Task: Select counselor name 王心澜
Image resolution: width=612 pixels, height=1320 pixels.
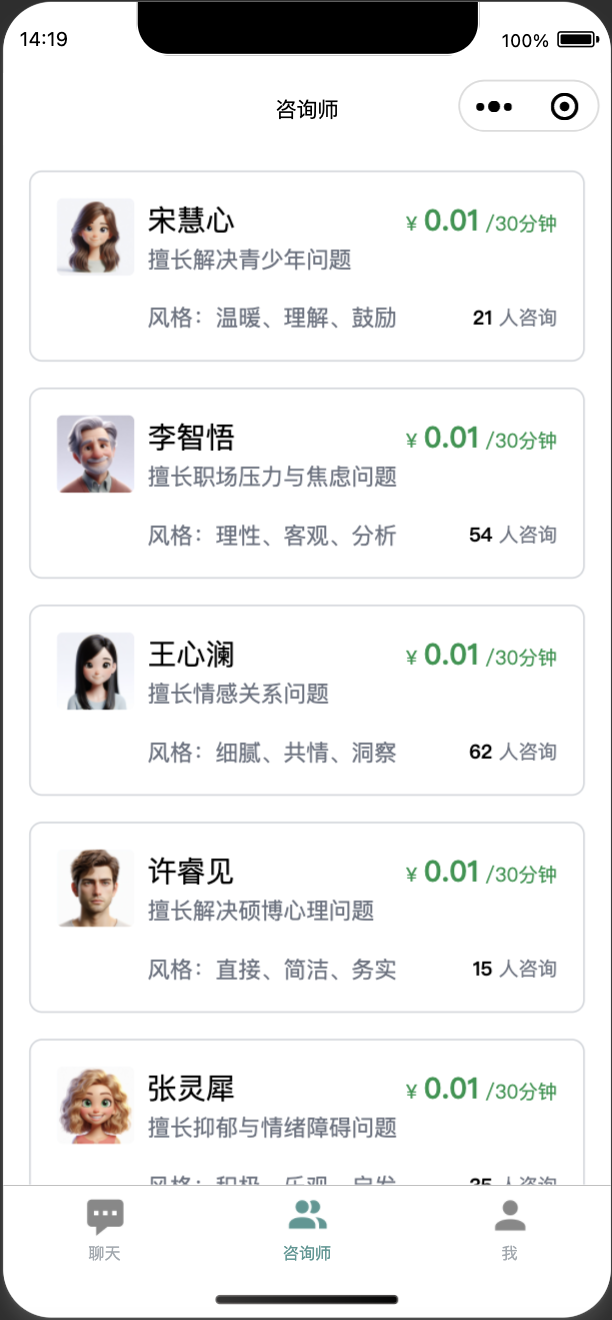Action: 191,654
